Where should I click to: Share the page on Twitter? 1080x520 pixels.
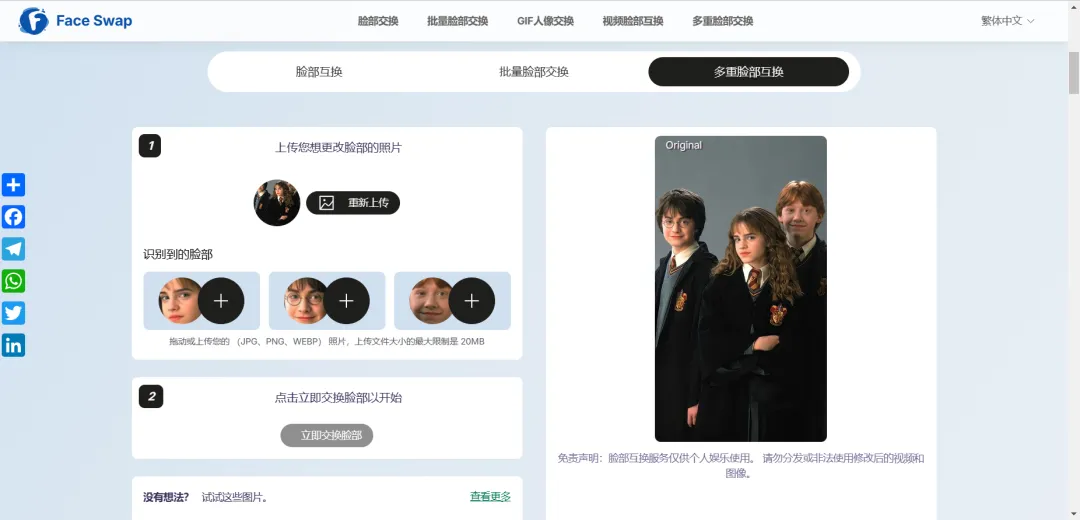pos(13,313)
